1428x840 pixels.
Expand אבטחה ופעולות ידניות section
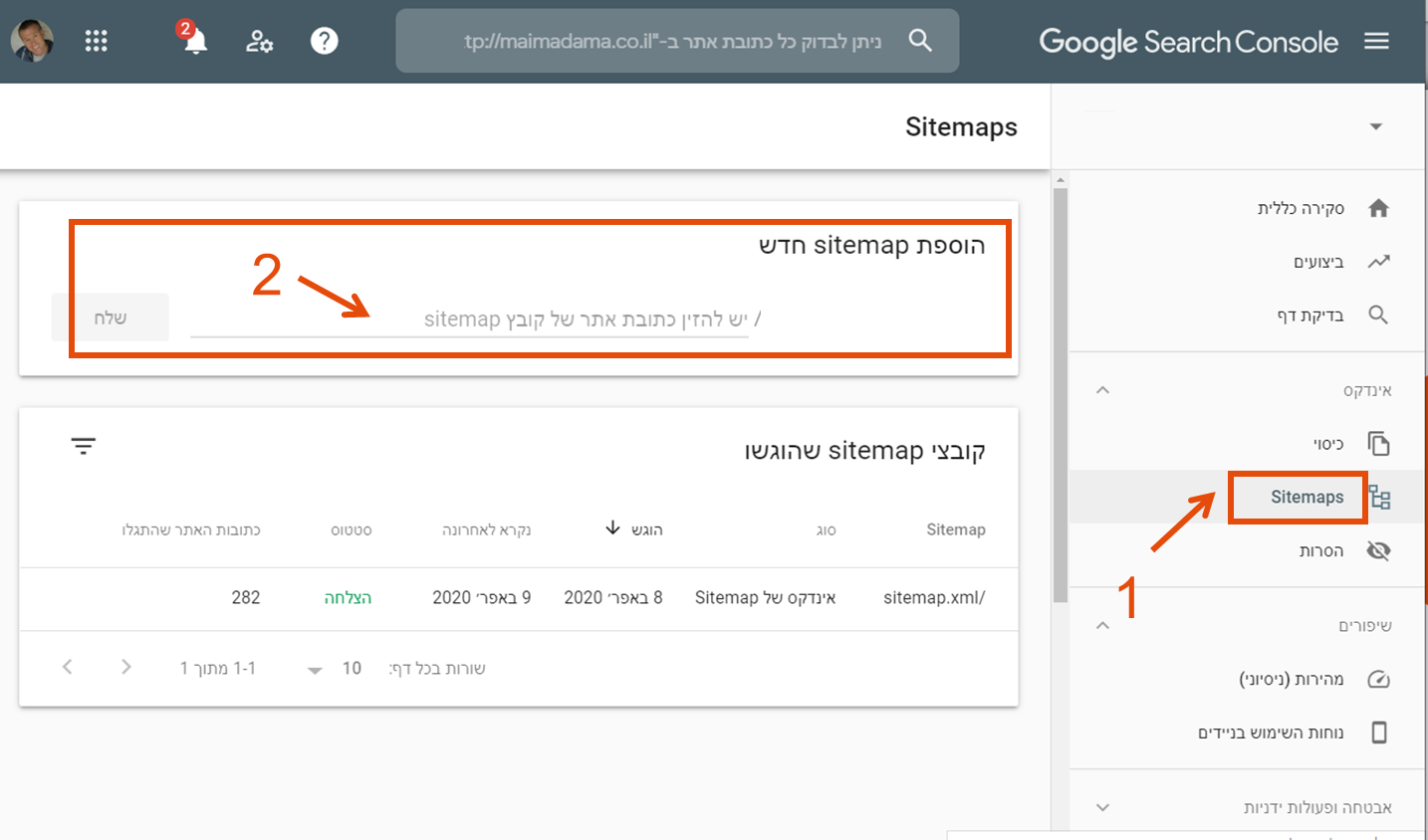tap(1102, 807)
